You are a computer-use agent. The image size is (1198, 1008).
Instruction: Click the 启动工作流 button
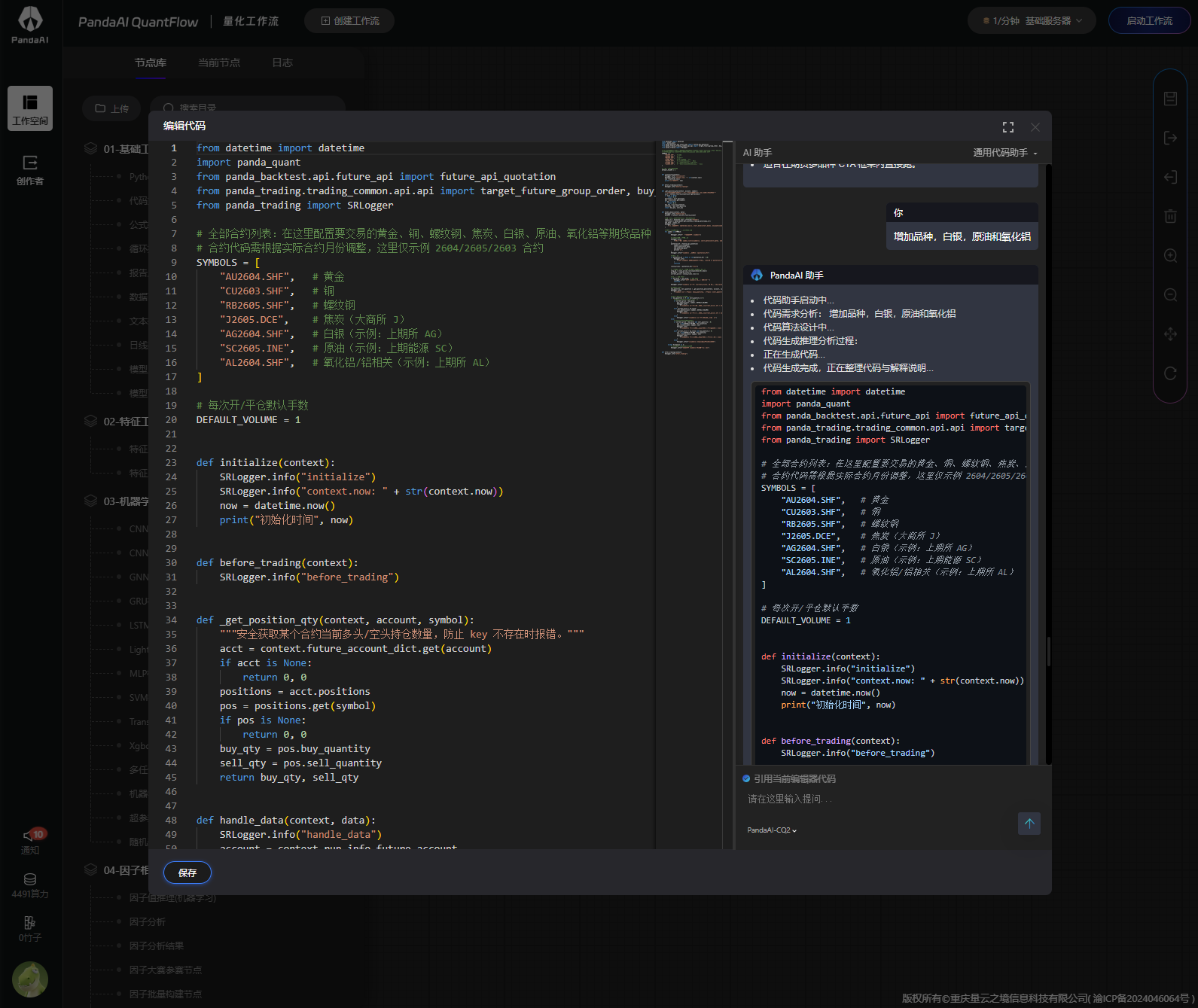pyautogui.click(x=1149, y=21)
